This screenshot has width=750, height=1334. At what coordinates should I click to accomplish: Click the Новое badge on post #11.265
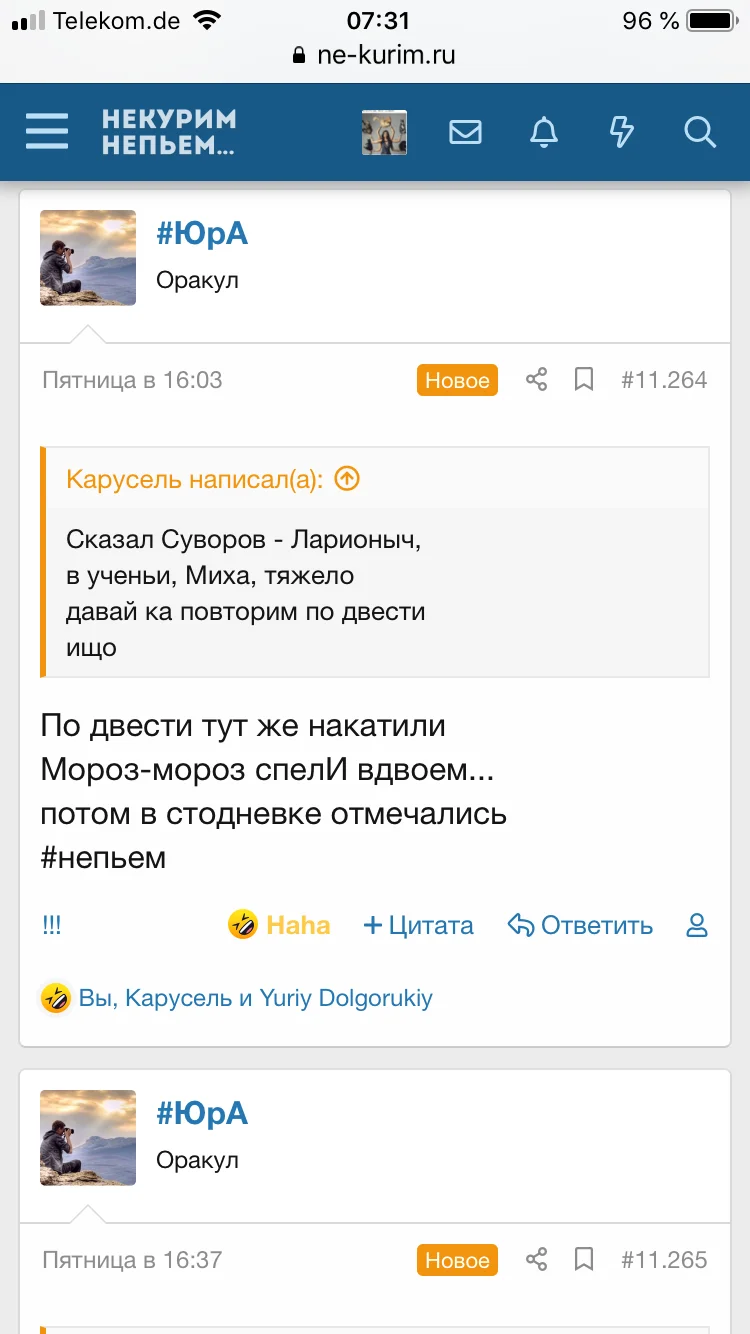pyautogui.click(x=457, y=1259)
